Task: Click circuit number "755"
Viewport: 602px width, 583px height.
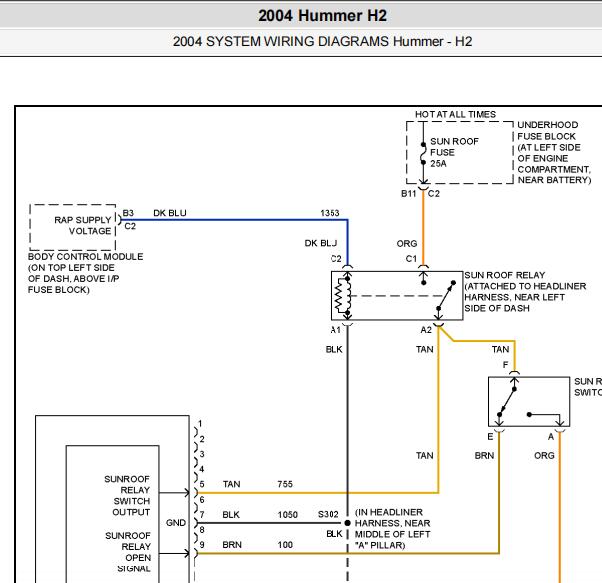Action: point(285,484)
